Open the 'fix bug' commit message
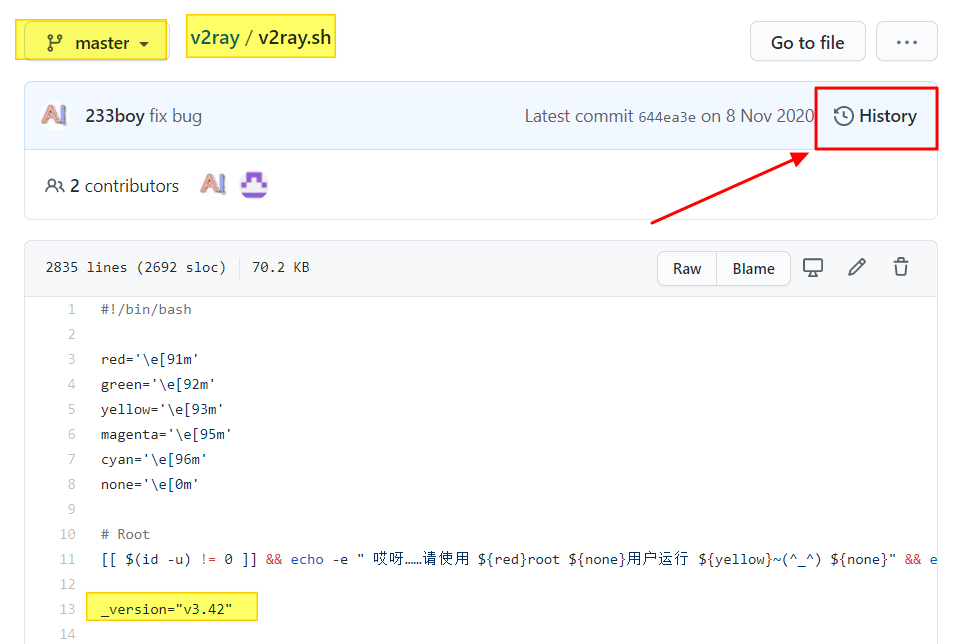963x644 pixels. 176,116
